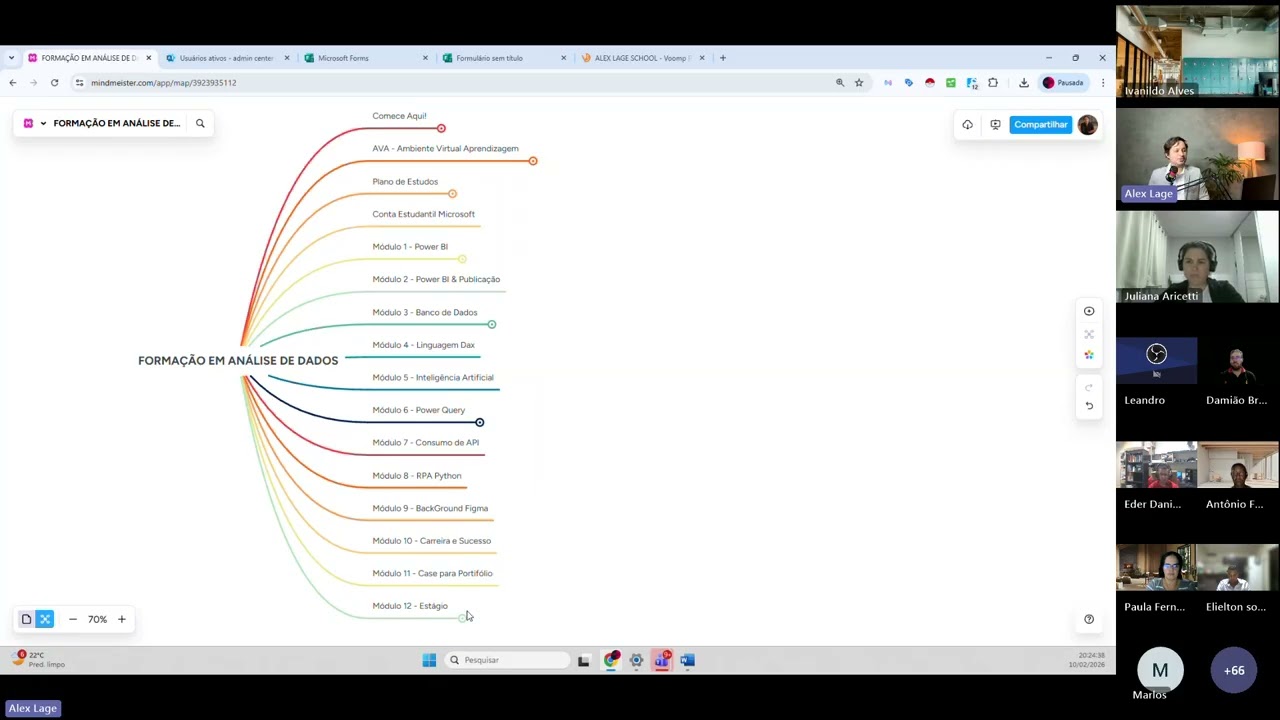
Task: Open the Windows Start menu
Action: 429,660
